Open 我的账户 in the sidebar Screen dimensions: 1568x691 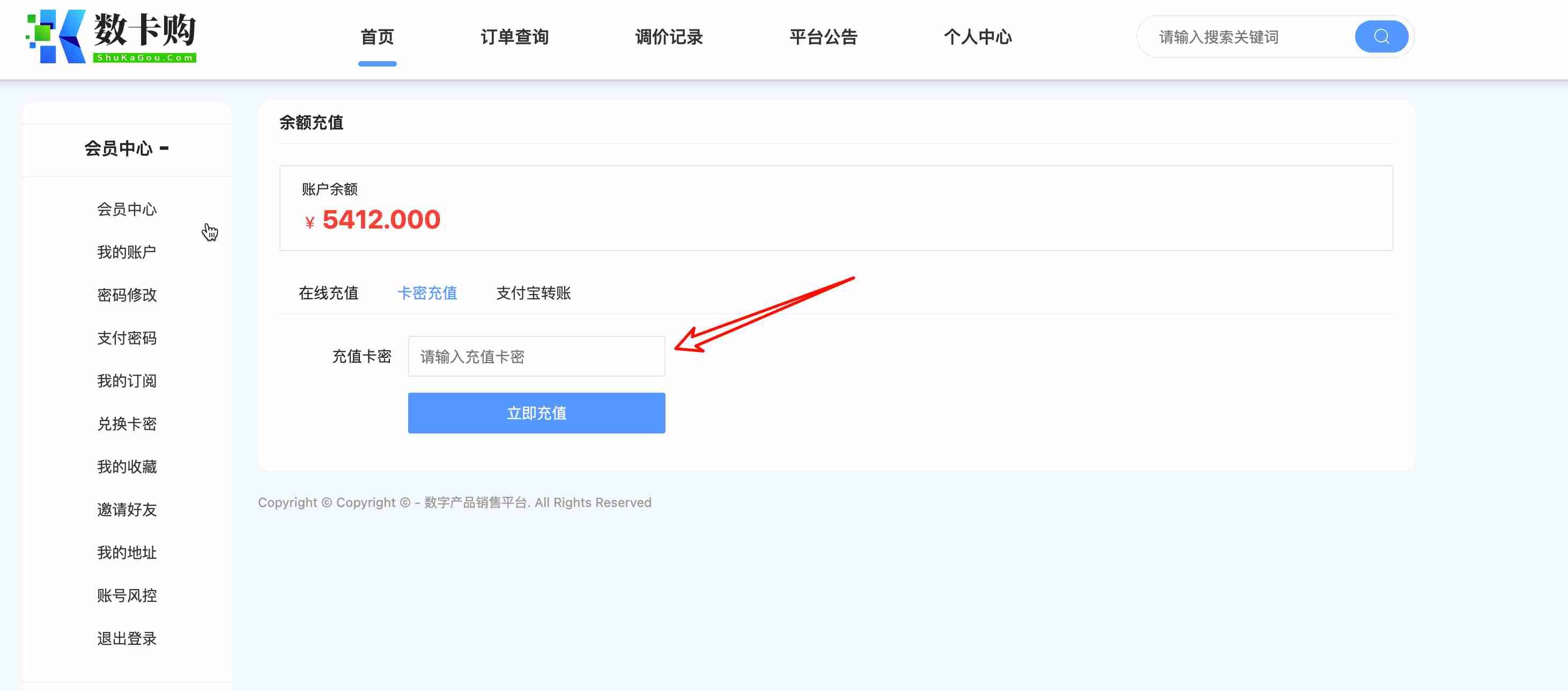pyautogui.click(x=127, y=252)
